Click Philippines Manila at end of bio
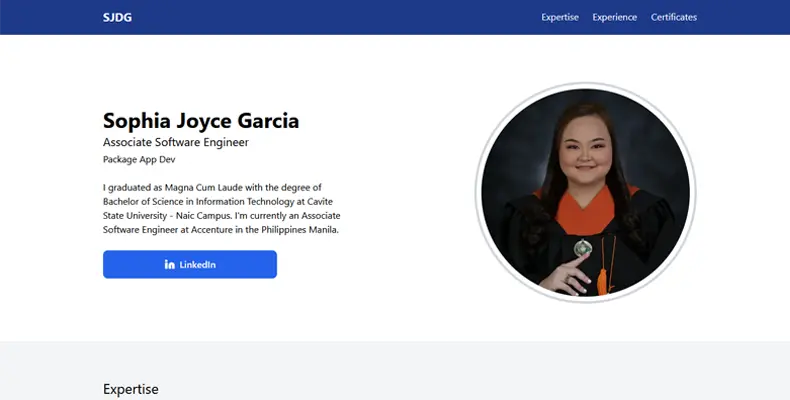790x400 pixels. [303, 229]
